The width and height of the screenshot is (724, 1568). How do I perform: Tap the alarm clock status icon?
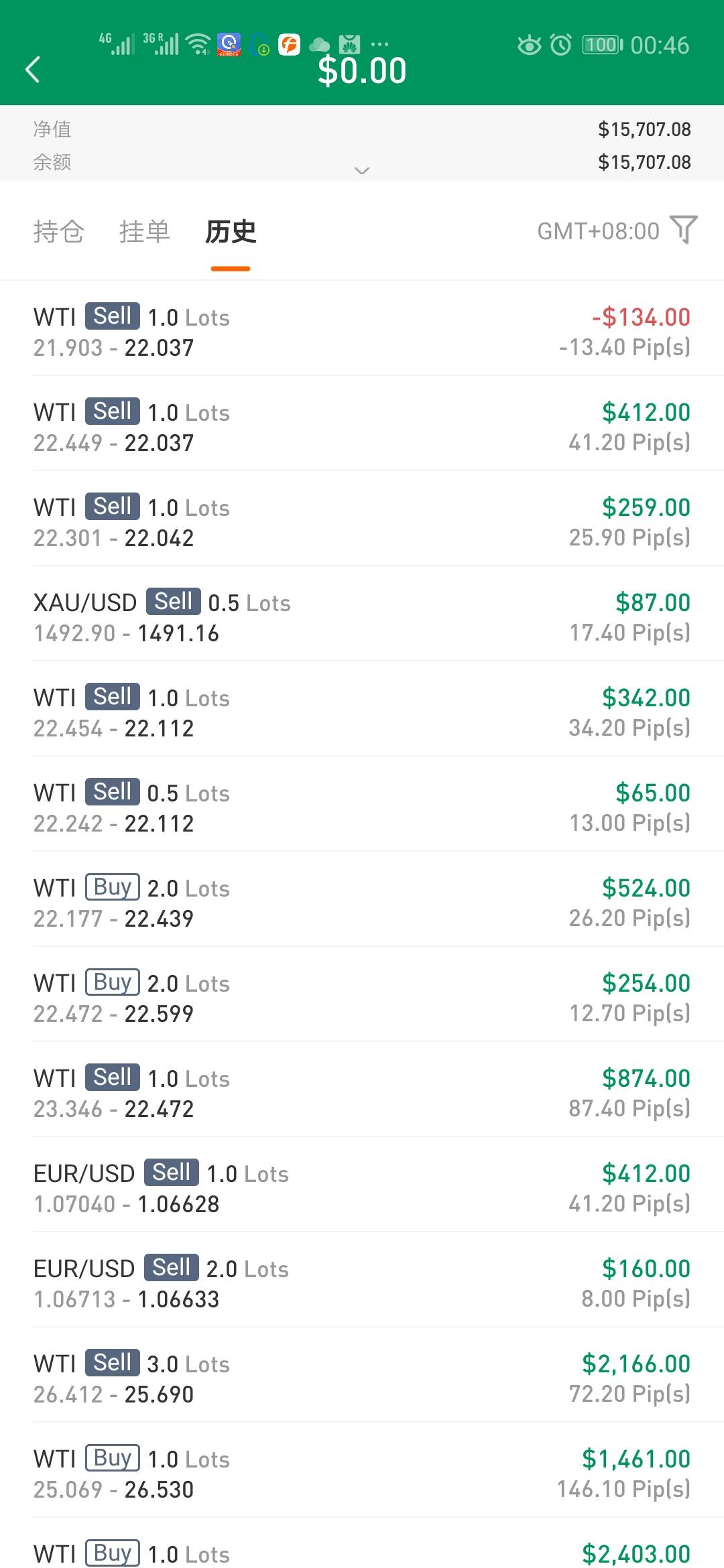tap(560, 45)
